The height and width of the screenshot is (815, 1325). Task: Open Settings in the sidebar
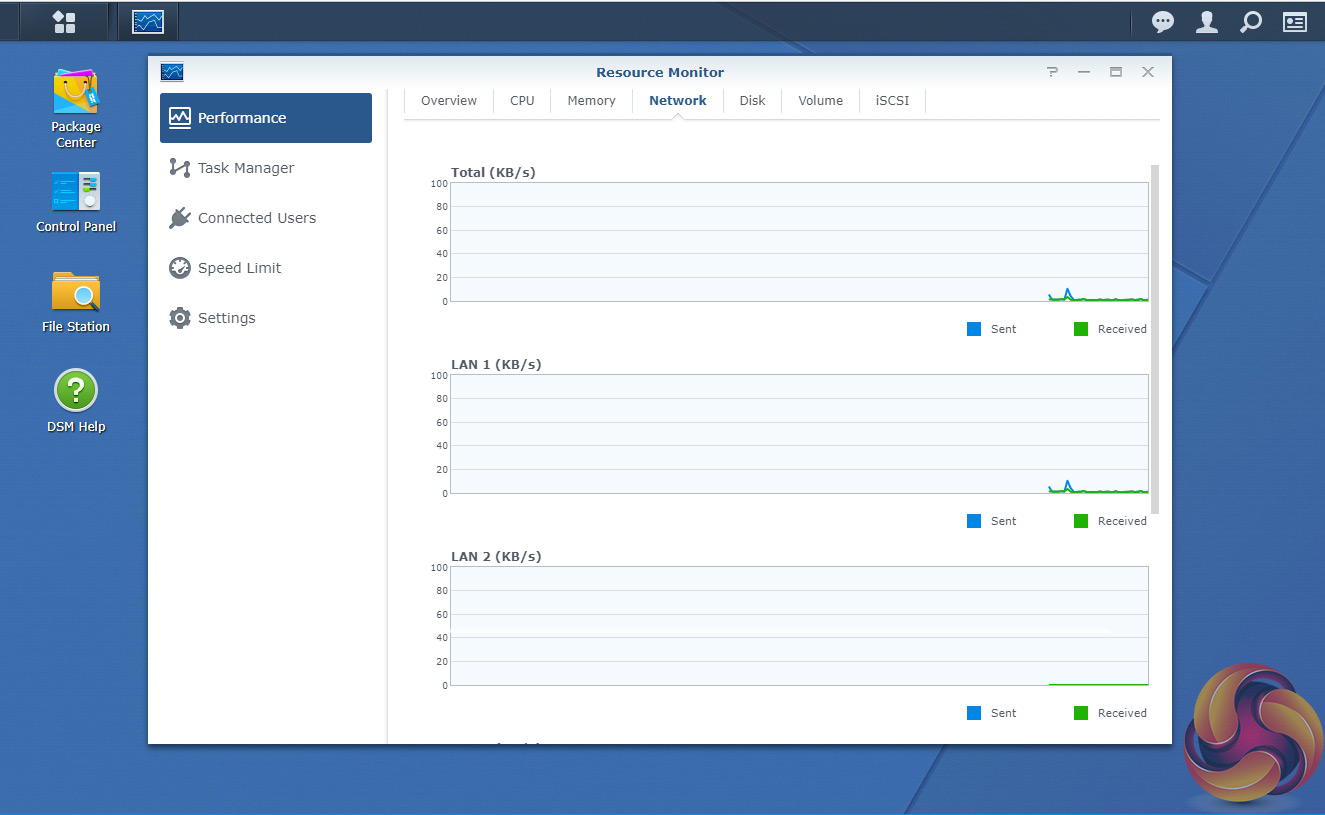[226, 318]
